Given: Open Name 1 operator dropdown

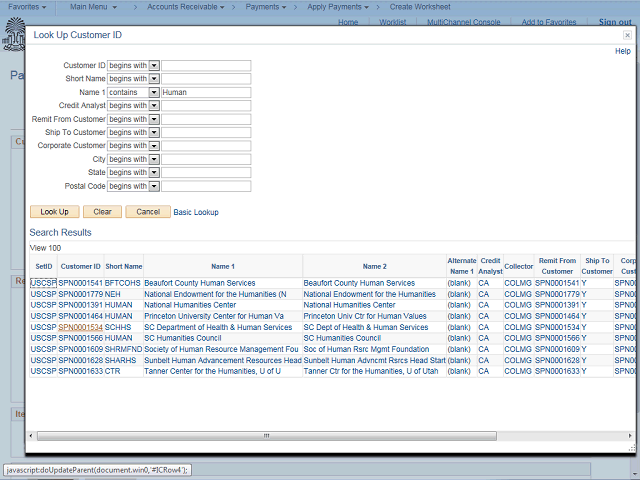Looking at the screenshot, I should pyautogui.click(x=154, y=92).
